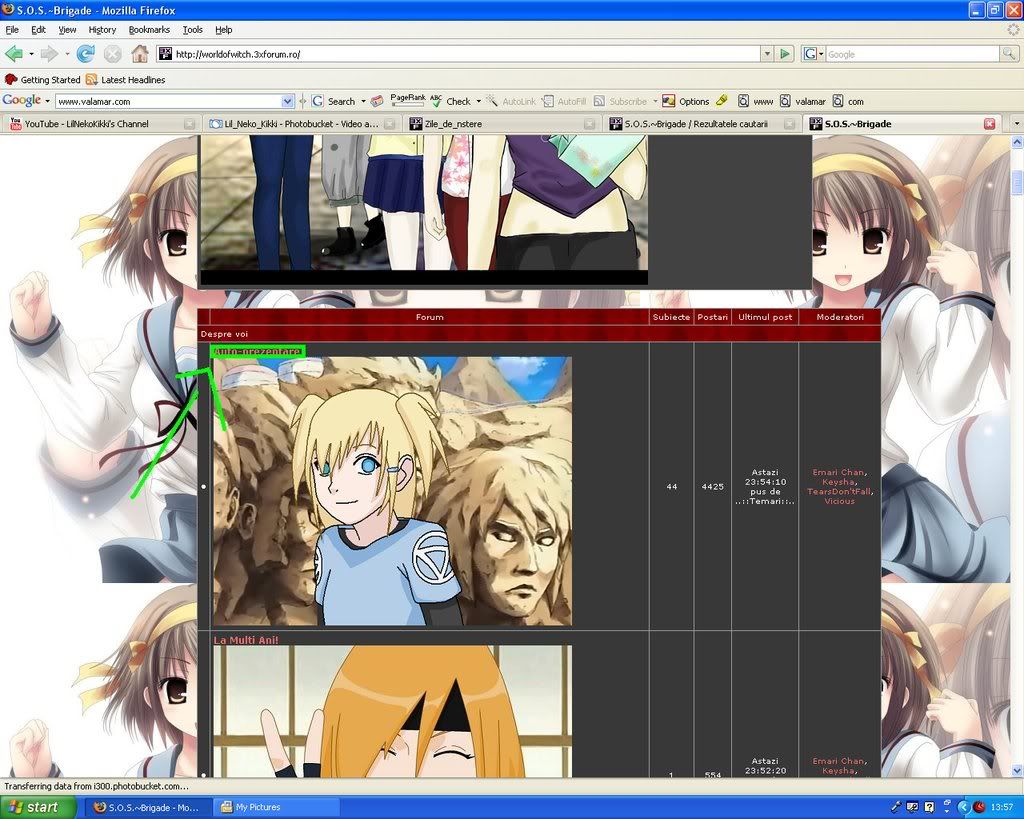This screenshot has height=819, width=1024.
Task: Click the greyed Stop loading icon
Action: pos(112,54)
